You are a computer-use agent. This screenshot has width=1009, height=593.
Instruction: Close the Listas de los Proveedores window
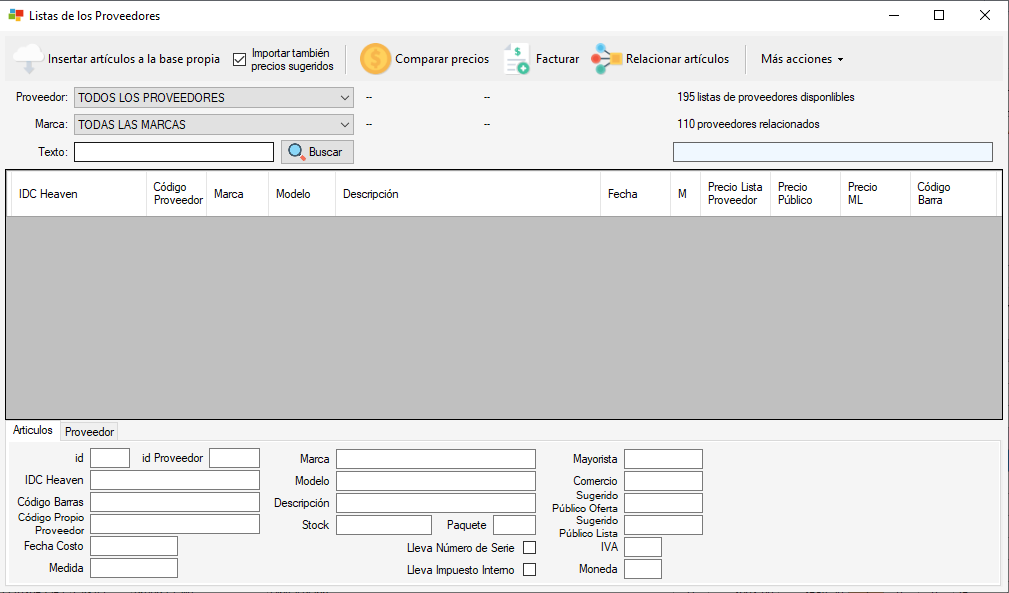[x=985, y=15]
